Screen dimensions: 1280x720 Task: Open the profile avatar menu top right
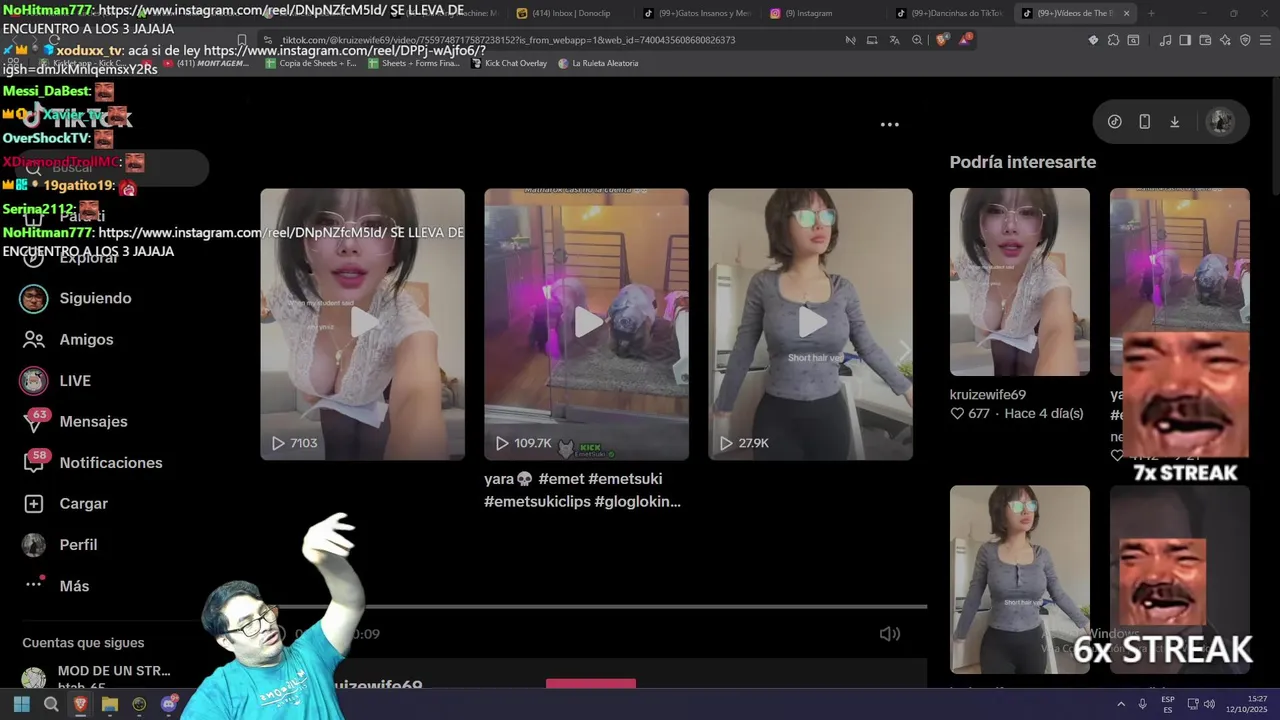click(x=1220, y=122)
